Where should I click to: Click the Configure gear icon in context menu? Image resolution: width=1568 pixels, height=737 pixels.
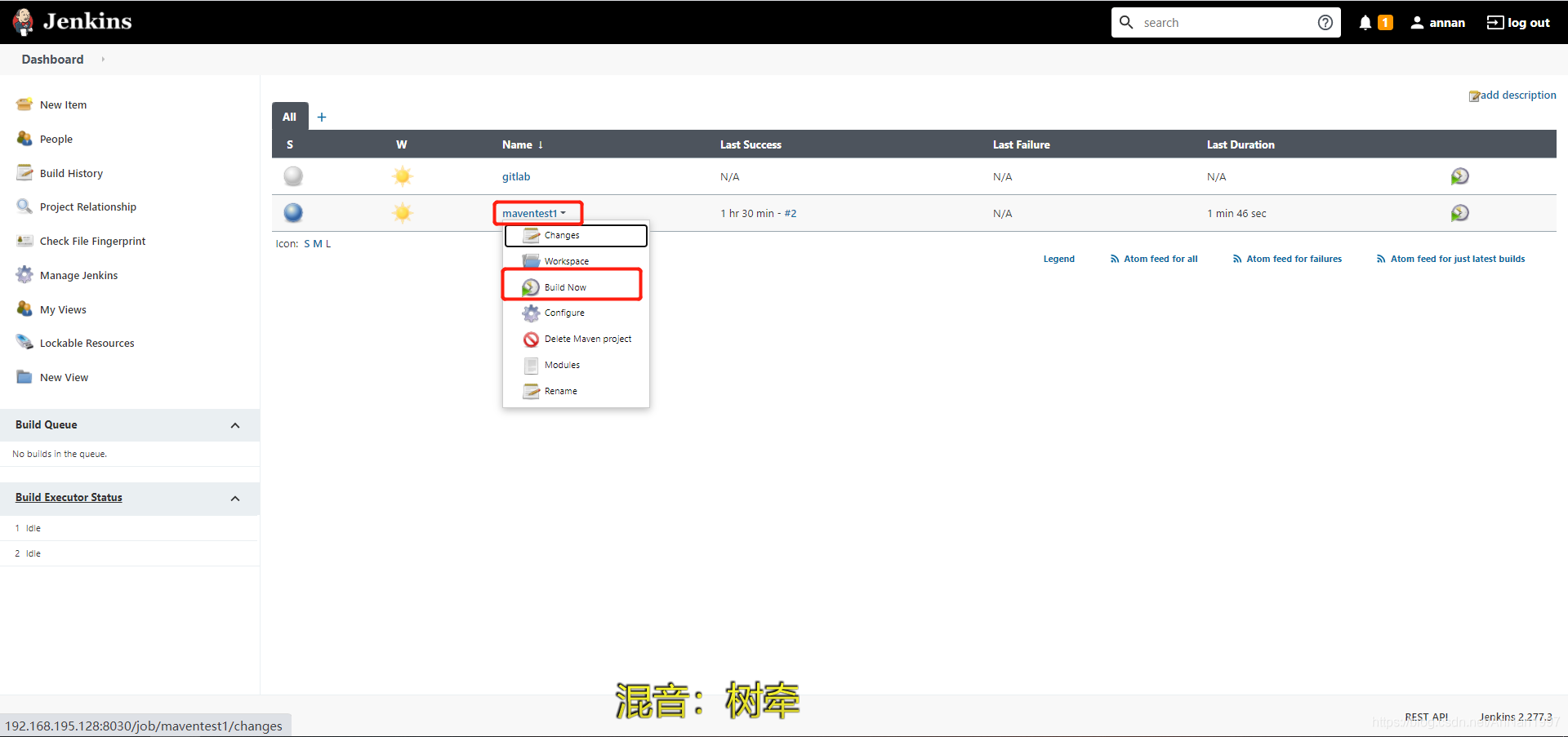tap(531, 313)
